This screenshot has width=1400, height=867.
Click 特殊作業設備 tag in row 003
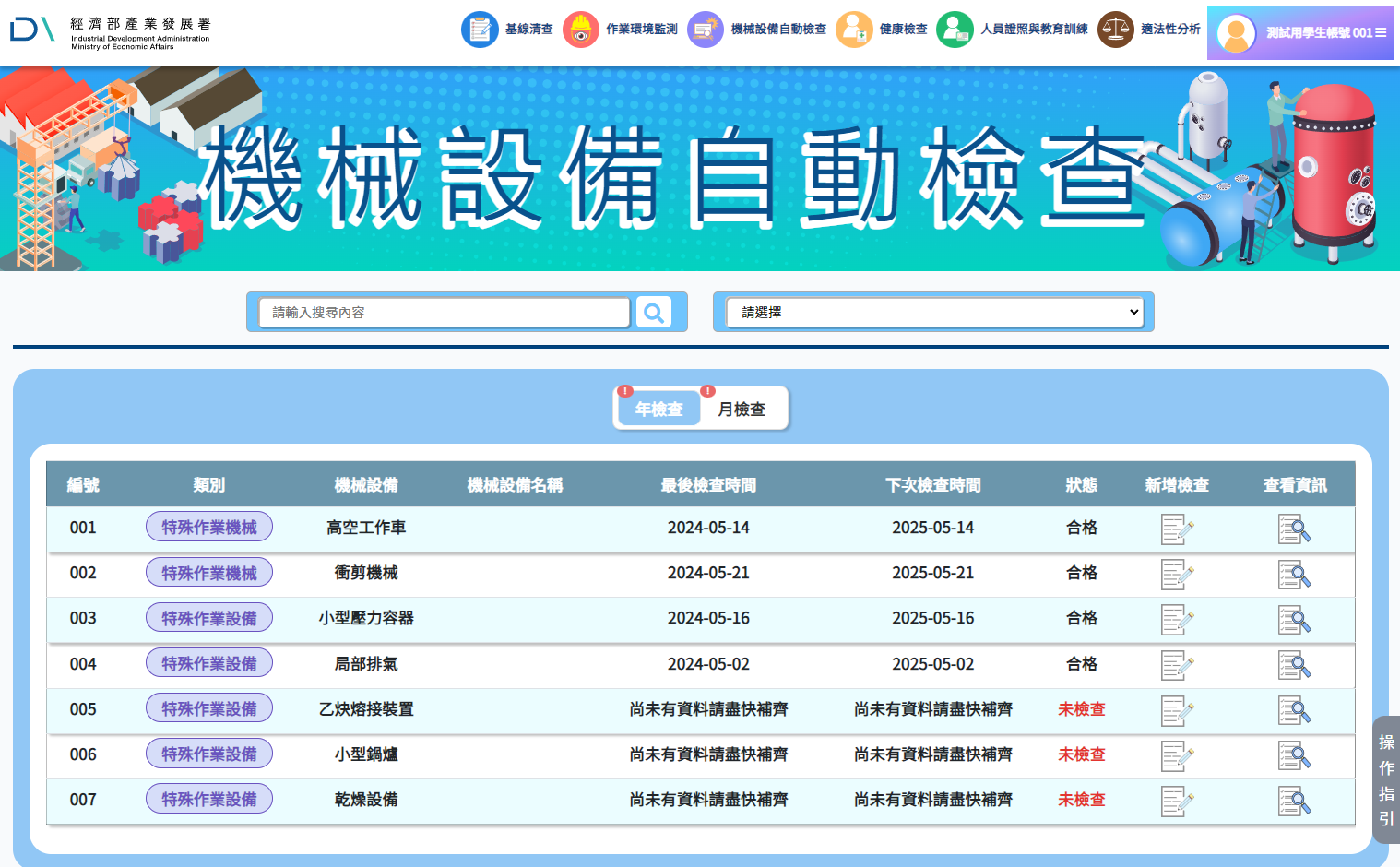coord(209,618)
